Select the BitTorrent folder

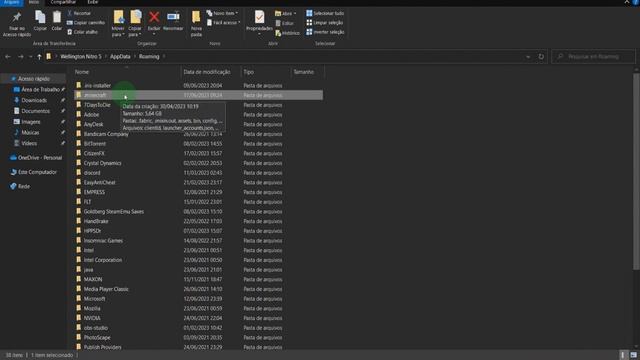tap(95, 144)
